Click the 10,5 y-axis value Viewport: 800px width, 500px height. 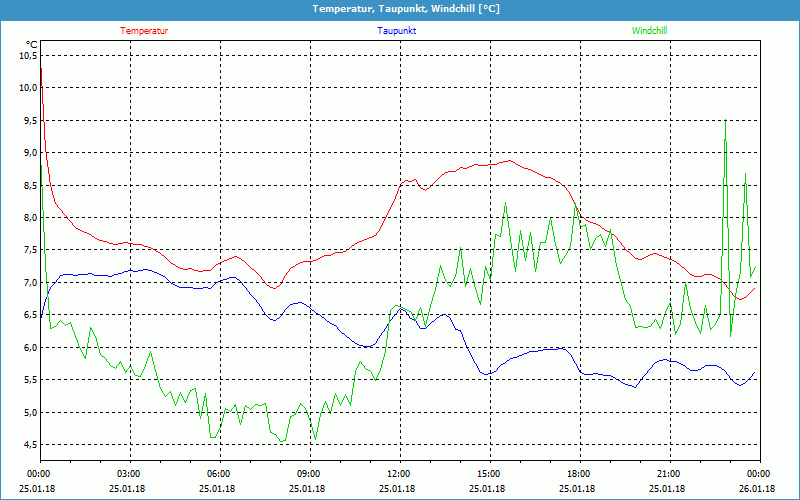(28, 56)
